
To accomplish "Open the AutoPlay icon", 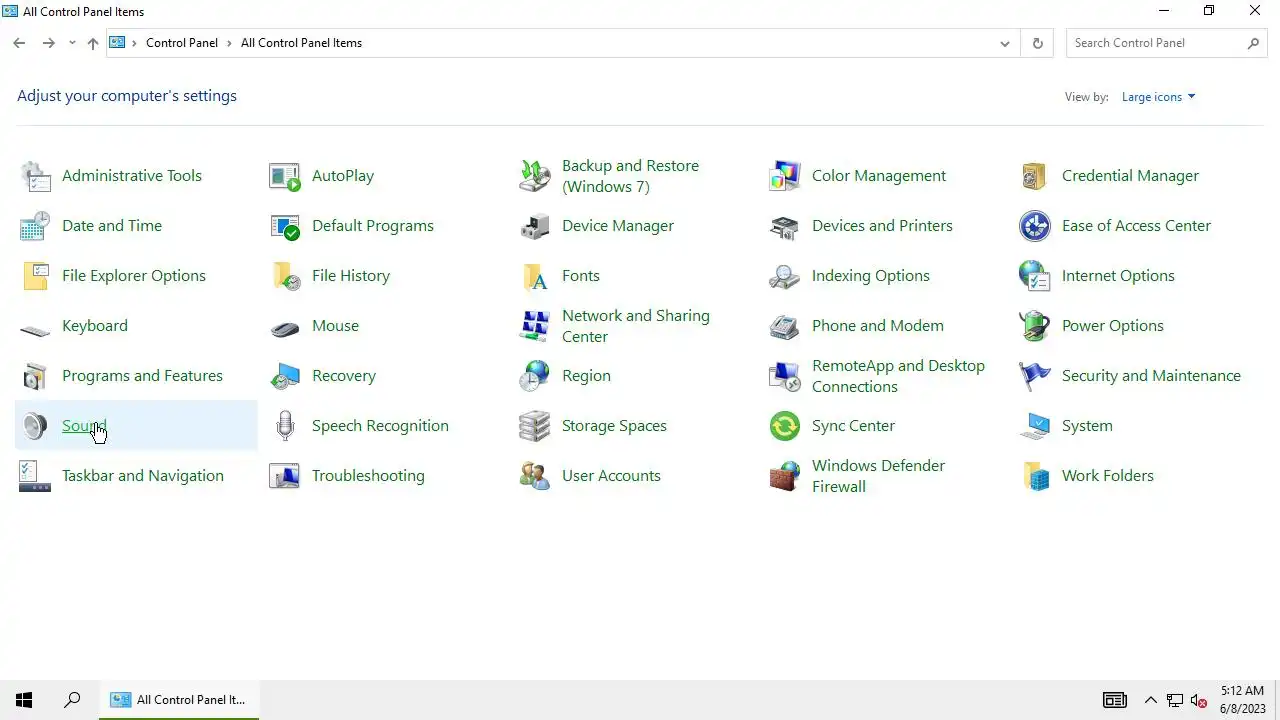I will point(285,176).
